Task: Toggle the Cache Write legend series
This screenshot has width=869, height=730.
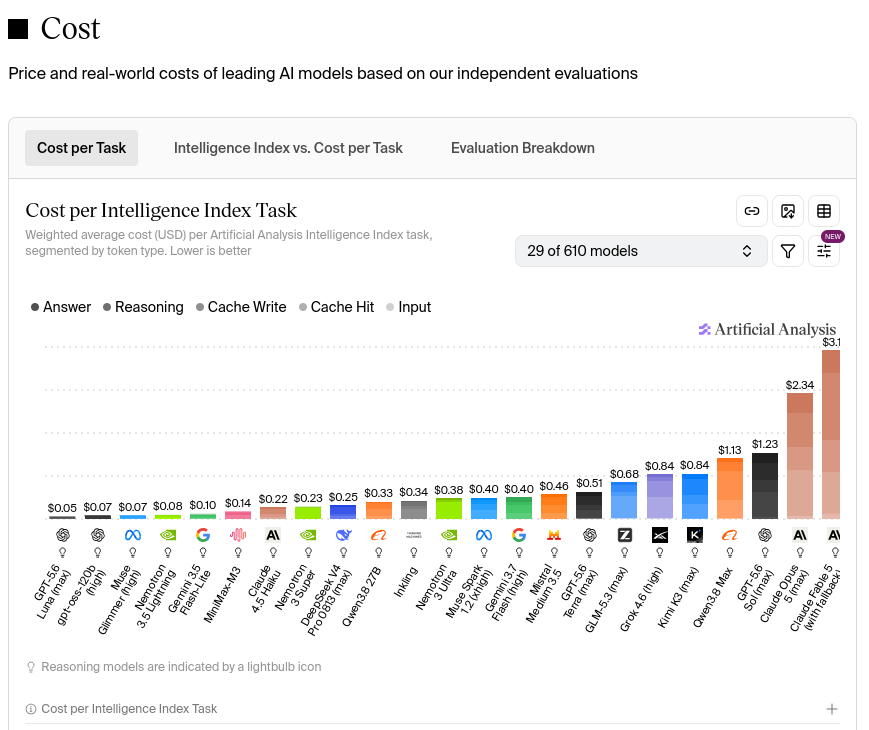Action: pos(241,307)
